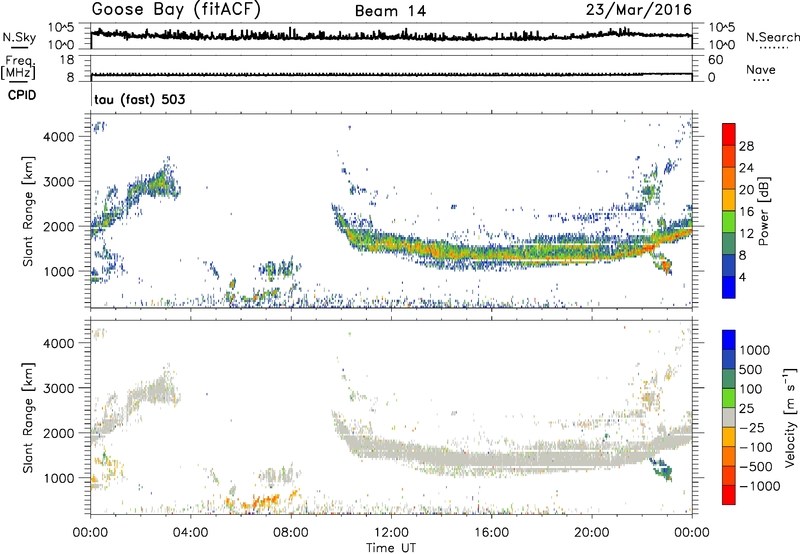Image resolution: width=800 pixels, height=554 pixels.
Task: Click the "3000" range tick in the velocity panel
Action: click(x=59, y=388)
